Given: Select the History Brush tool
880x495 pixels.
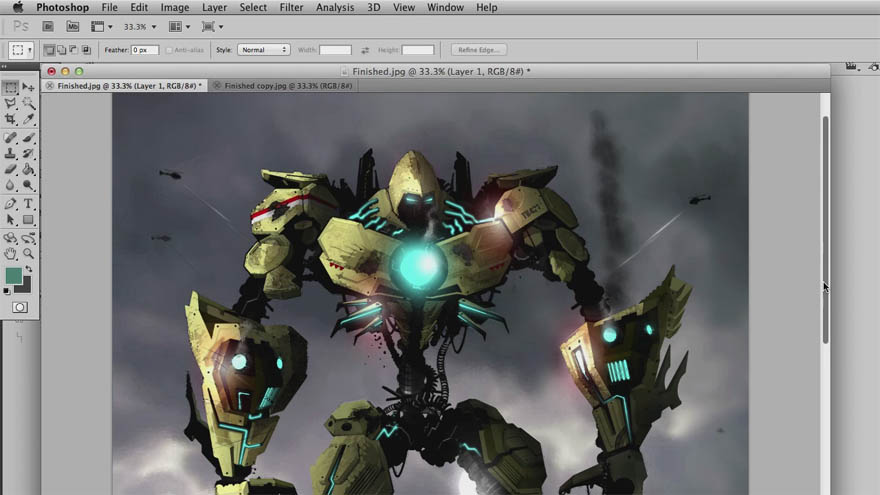Looking at the screenshot, I should click(x=28, y=153).
